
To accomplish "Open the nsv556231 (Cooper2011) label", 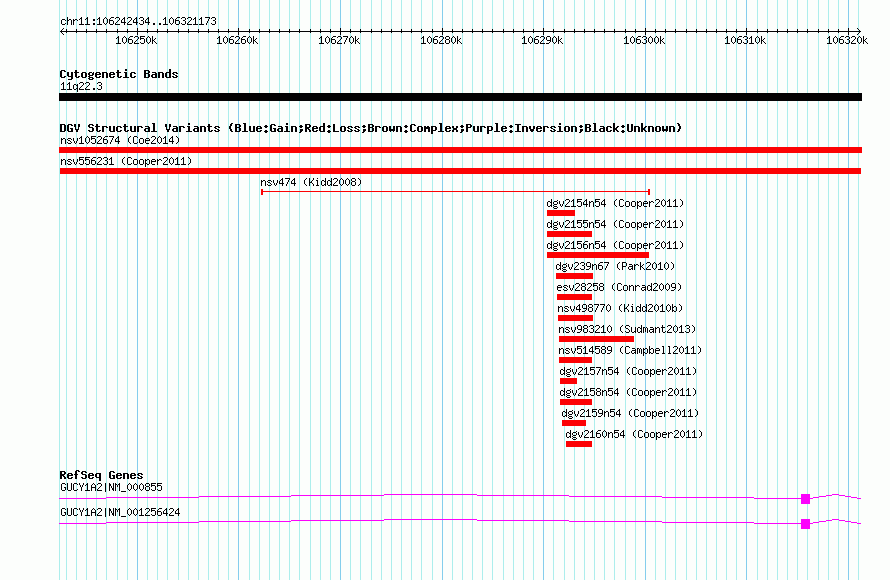I will tap(126, 161).
